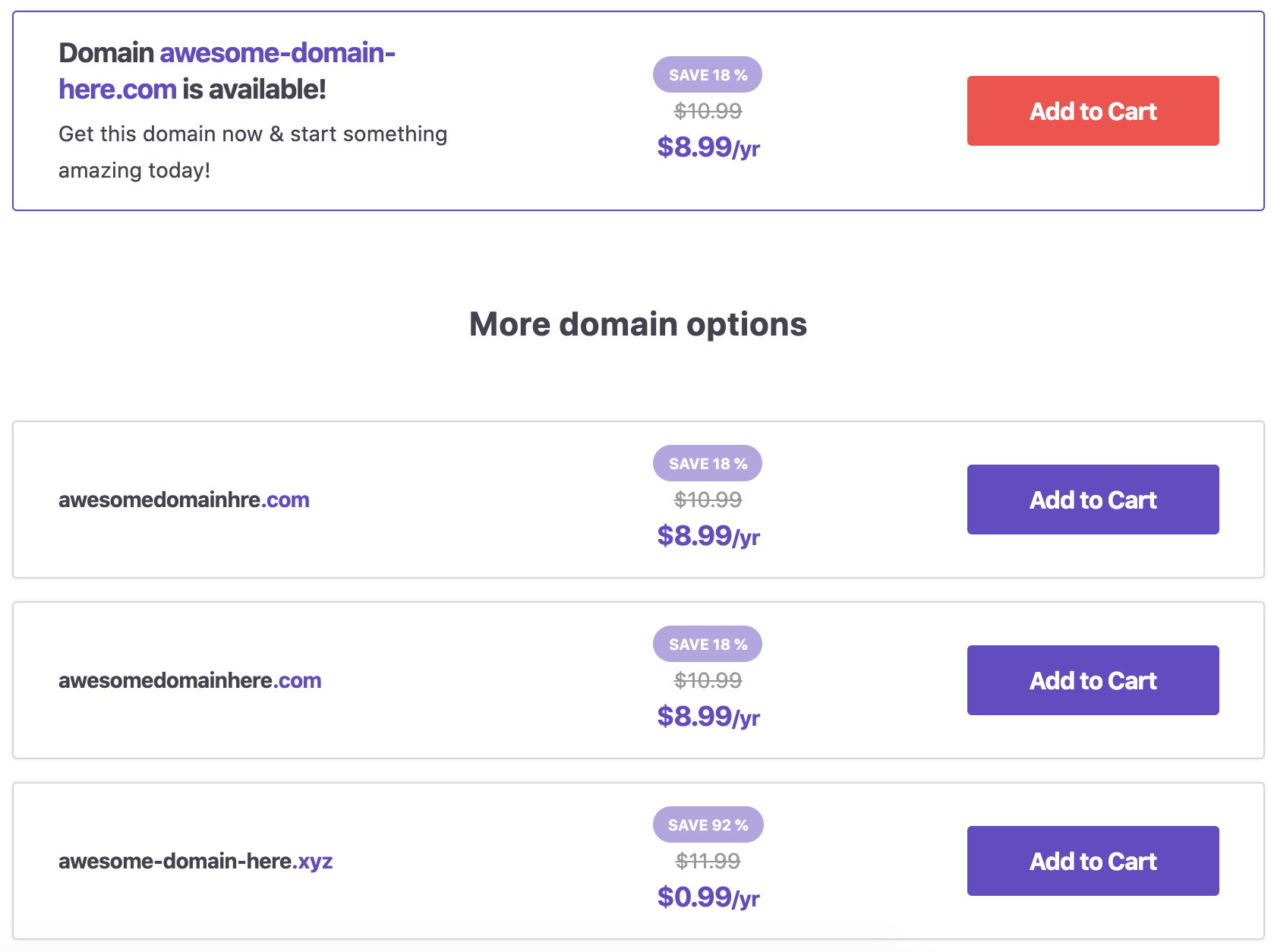Screen dimensions: 1271x952
Task: Click the $8.99/yr price for awesomedomainhere.com
Action: tap(708, 717)
